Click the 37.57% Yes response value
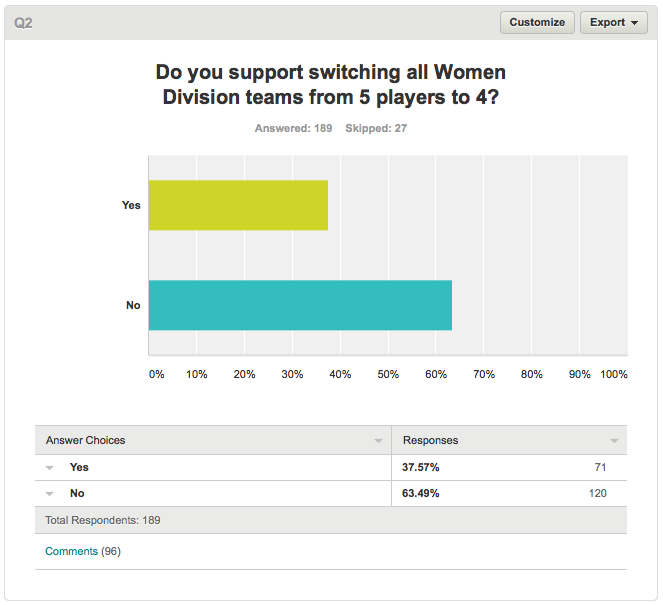The image size is (663, 605). 420,467
